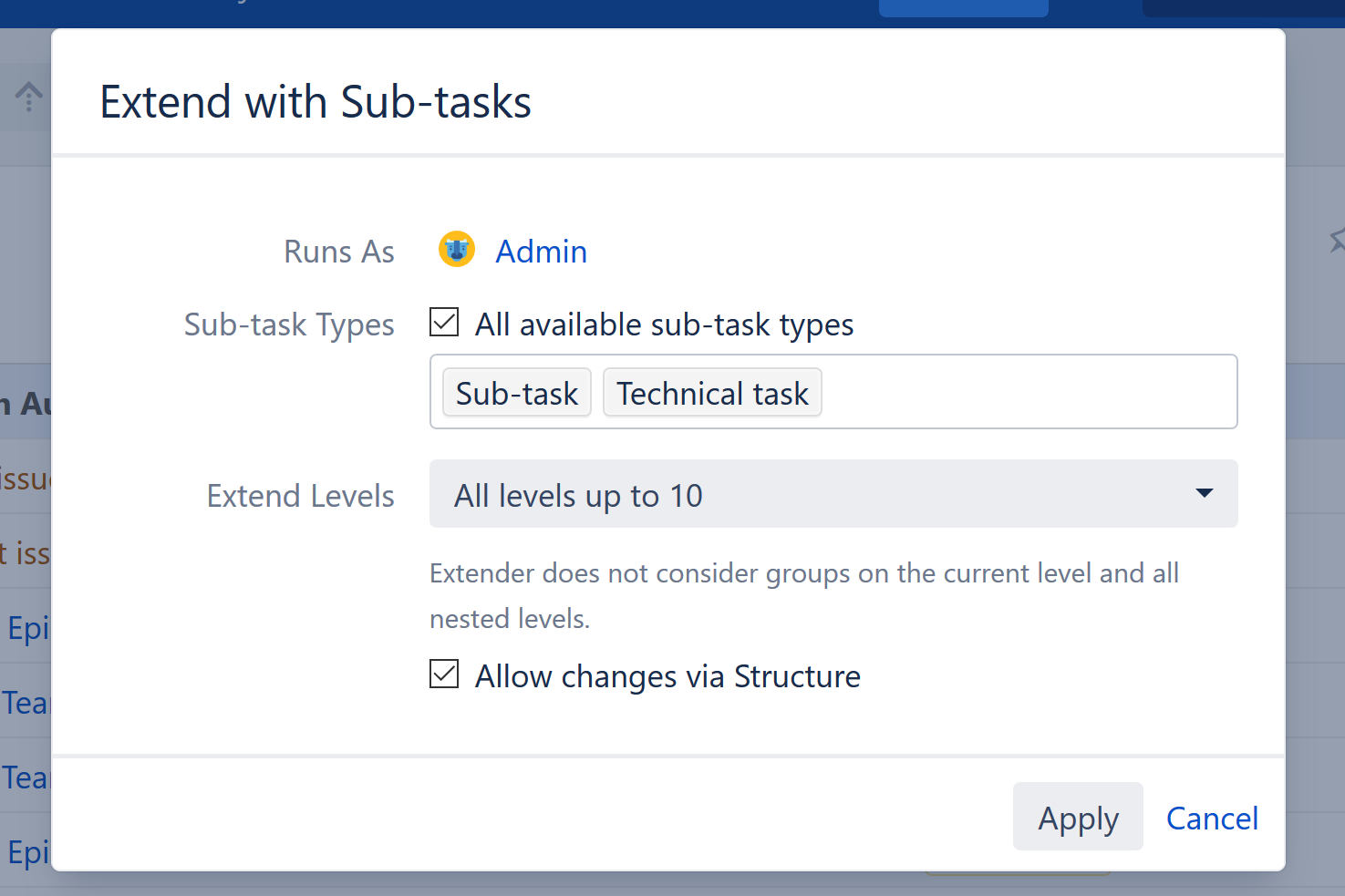This screenshot has height=896, width=1345.
Task: Open the Admin user profile link
Action: tap(541, 251)
